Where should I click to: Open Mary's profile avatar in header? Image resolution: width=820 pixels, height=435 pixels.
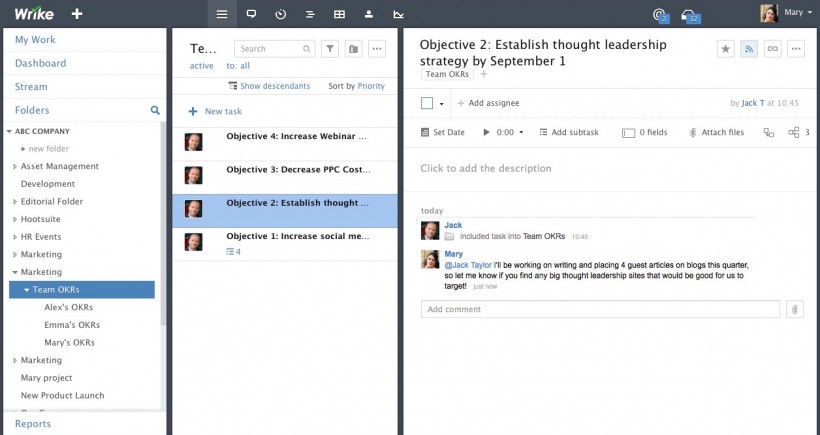pyautogui.click(x=769, y=13)
